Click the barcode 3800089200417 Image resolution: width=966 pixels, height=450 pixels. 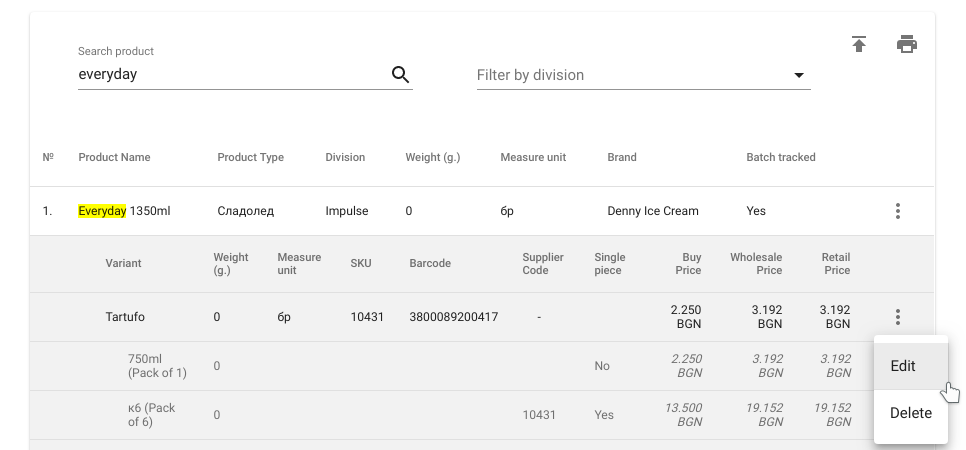(454, 317)
